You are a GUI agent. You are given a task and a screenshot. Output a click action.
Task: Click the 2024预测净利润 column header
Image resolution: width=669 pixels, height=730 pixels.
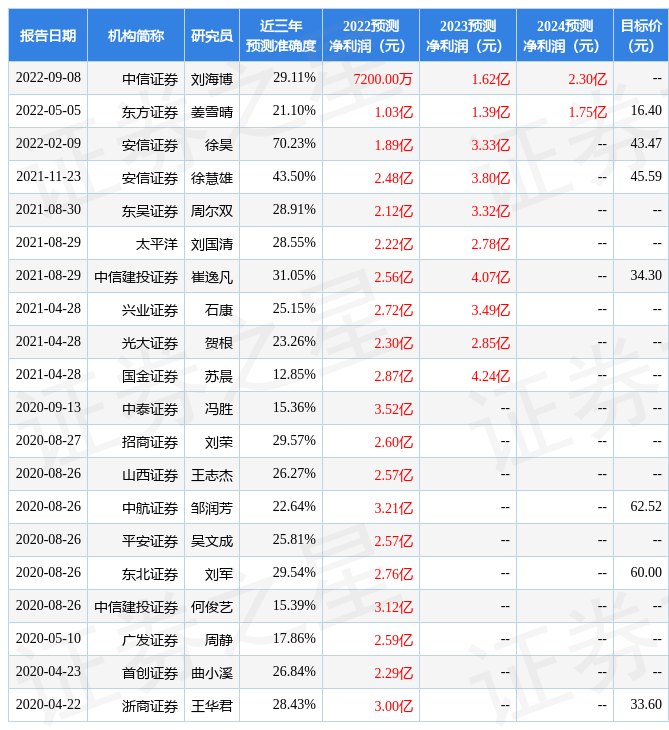pyautogui.click(x=564, y=35)
